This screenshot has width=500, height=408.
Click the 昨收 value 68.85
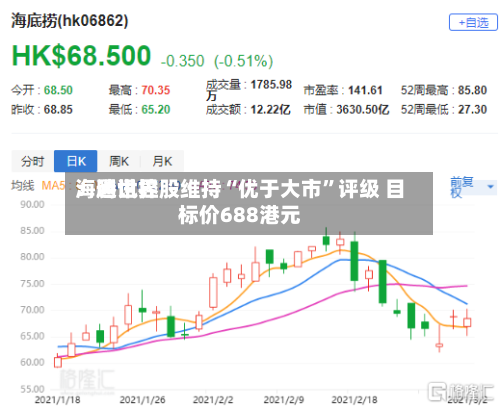click(x=58, y=109)
